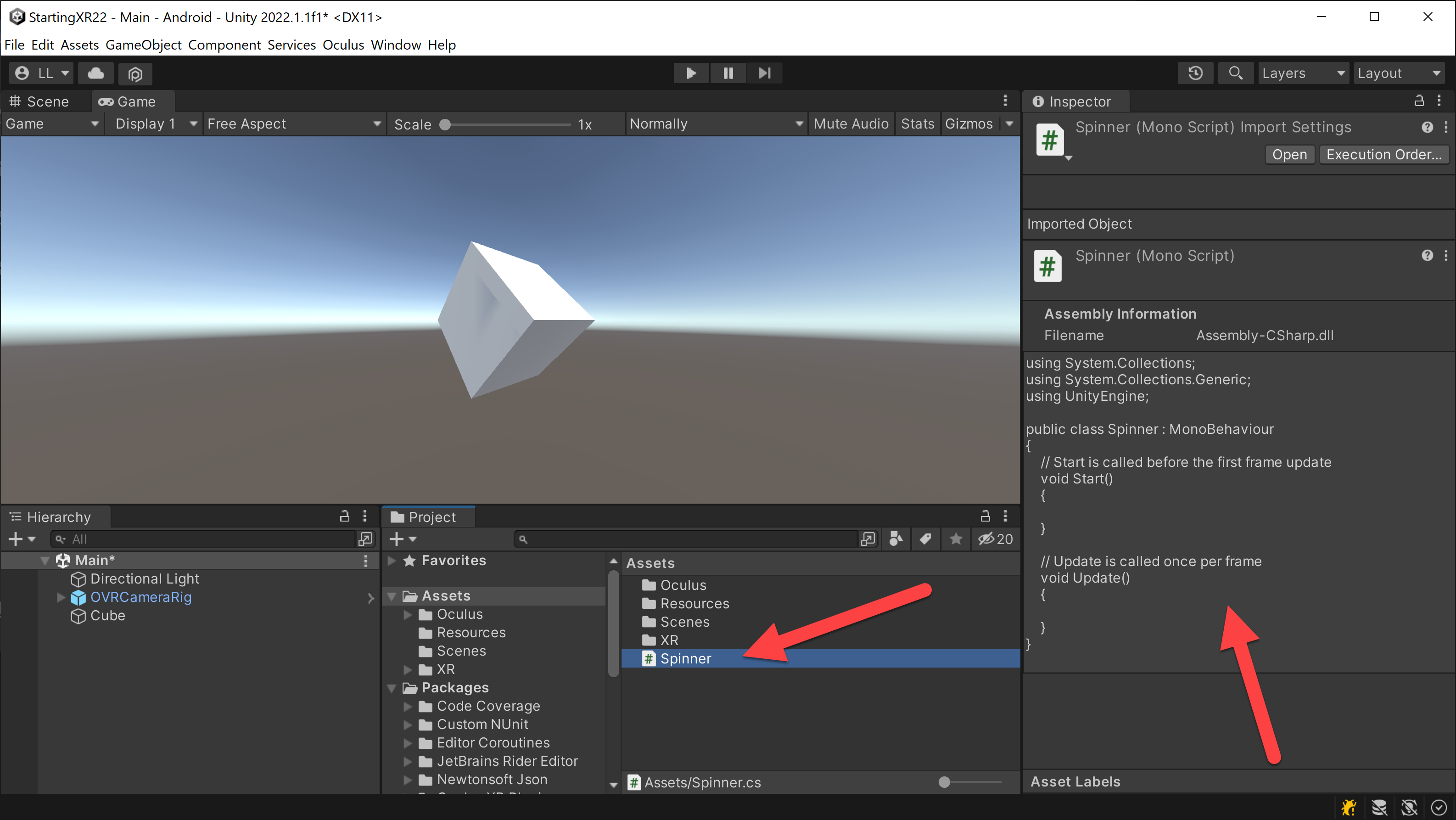1456x820 pixels.
Task: Open Package Manager icon beside cloud
Action: pos(135,73)
